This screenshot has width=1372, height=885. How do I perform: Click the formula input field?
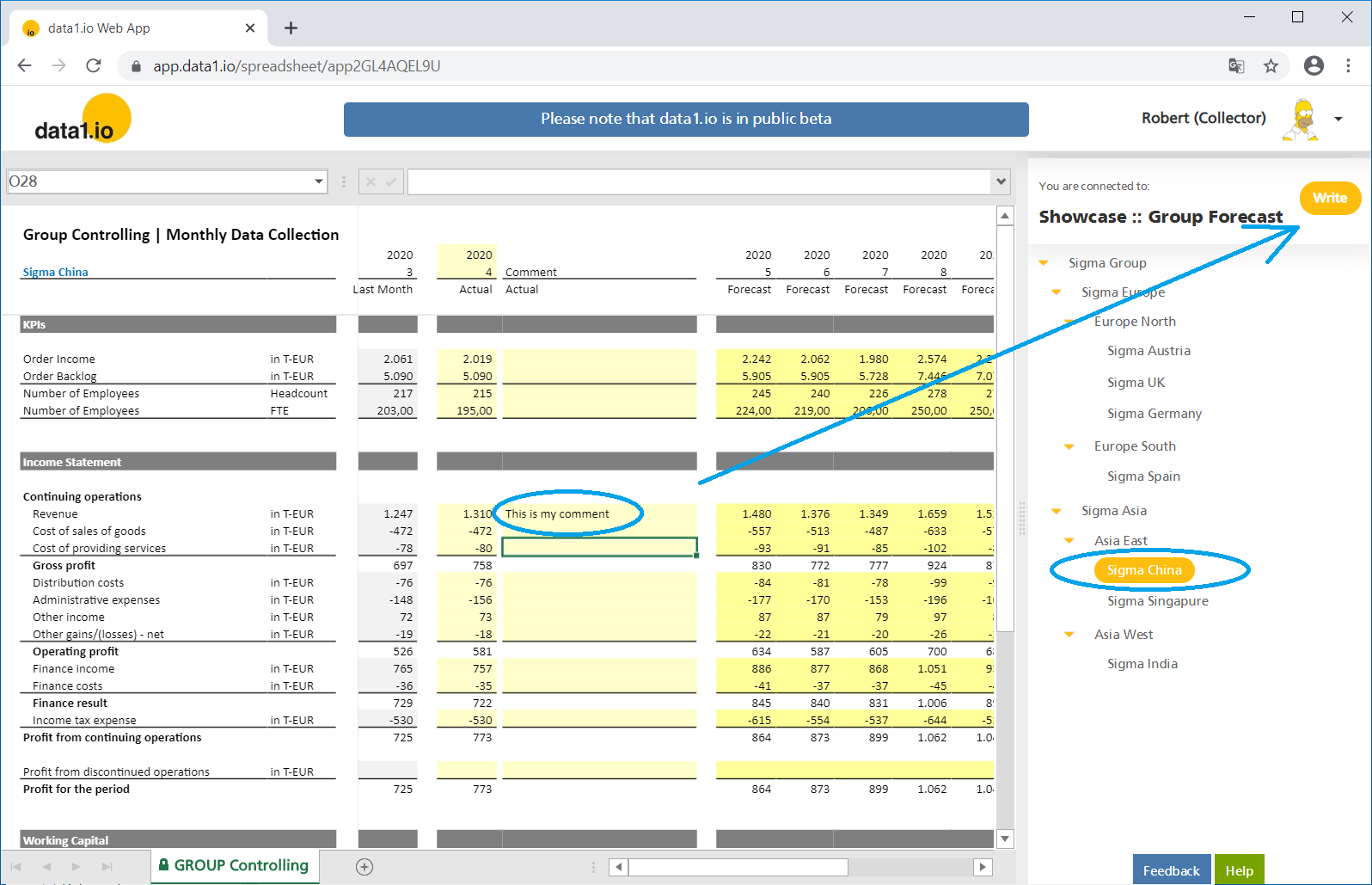(700, 181)
